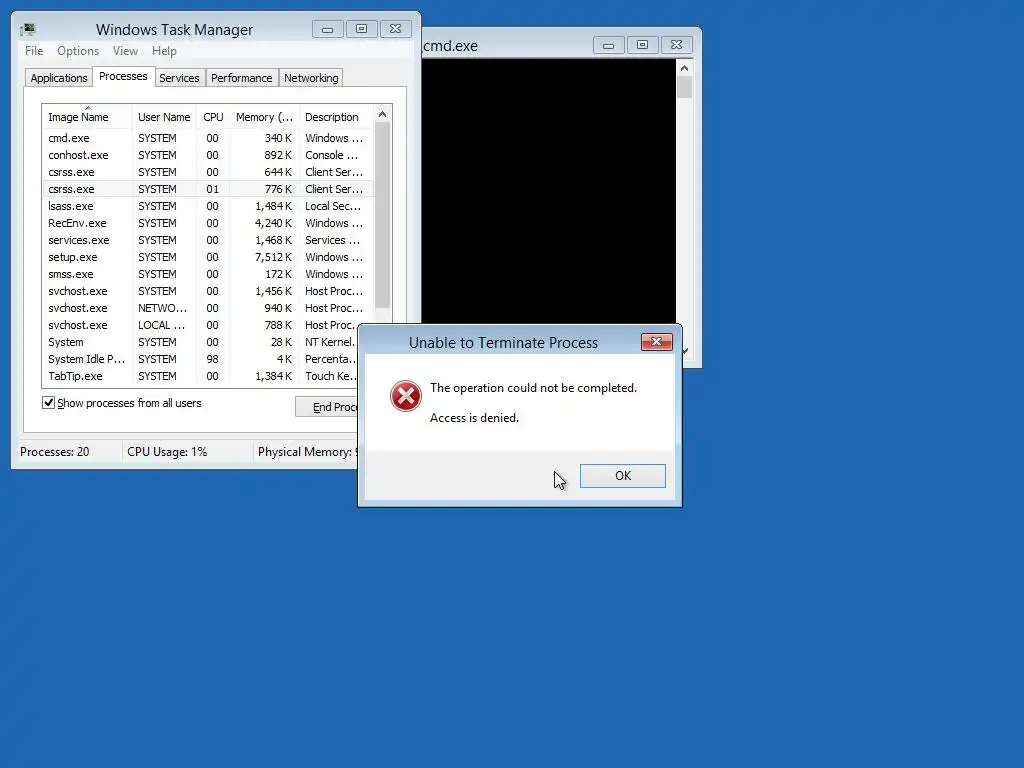Image resolution: width=1024 pixels, height=768 pixels.
Task: Switch to the Applications tab
Action: point(59,78)
